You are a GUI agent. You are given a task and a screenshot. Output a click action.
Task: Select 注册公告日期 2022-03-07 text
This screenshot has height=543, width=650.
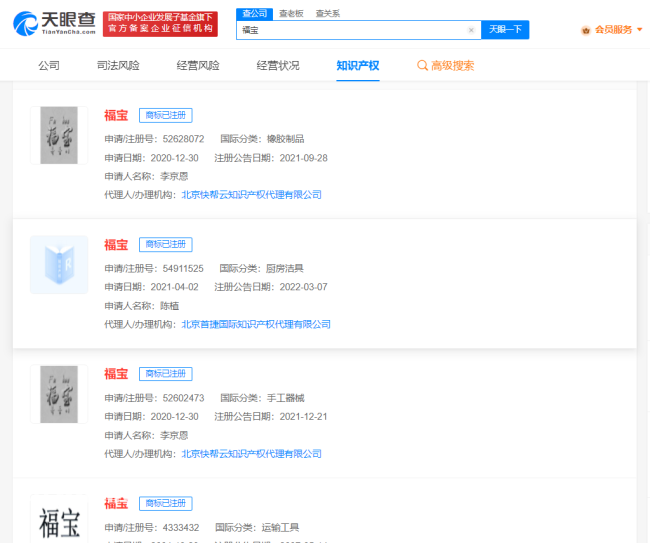(x=271, y=287)
